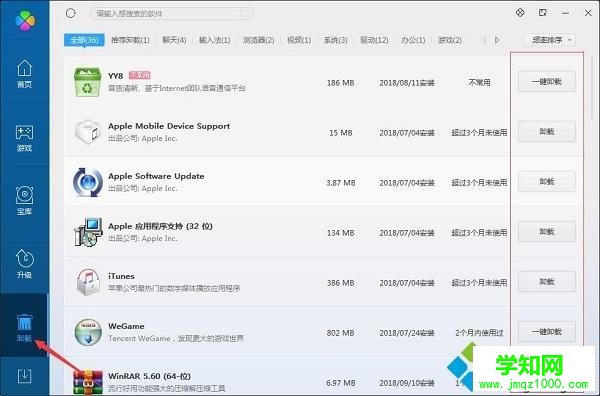The width and height of the screenshot is (600, 396).
Task: Click the Apple Software Update globe icon
Action: pos(88,183)
